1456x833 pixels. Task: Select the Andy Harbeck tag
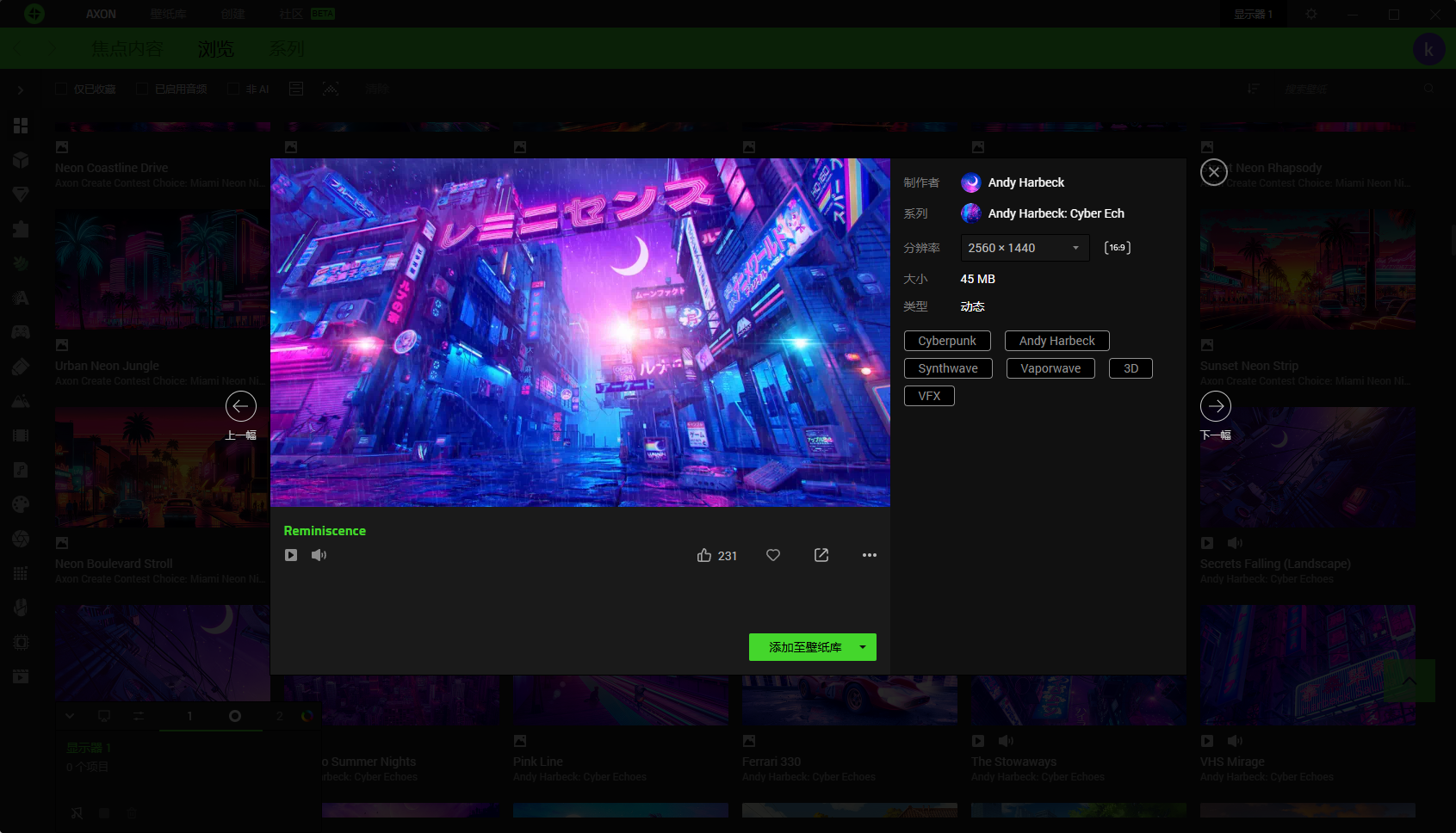(1057, 341)
